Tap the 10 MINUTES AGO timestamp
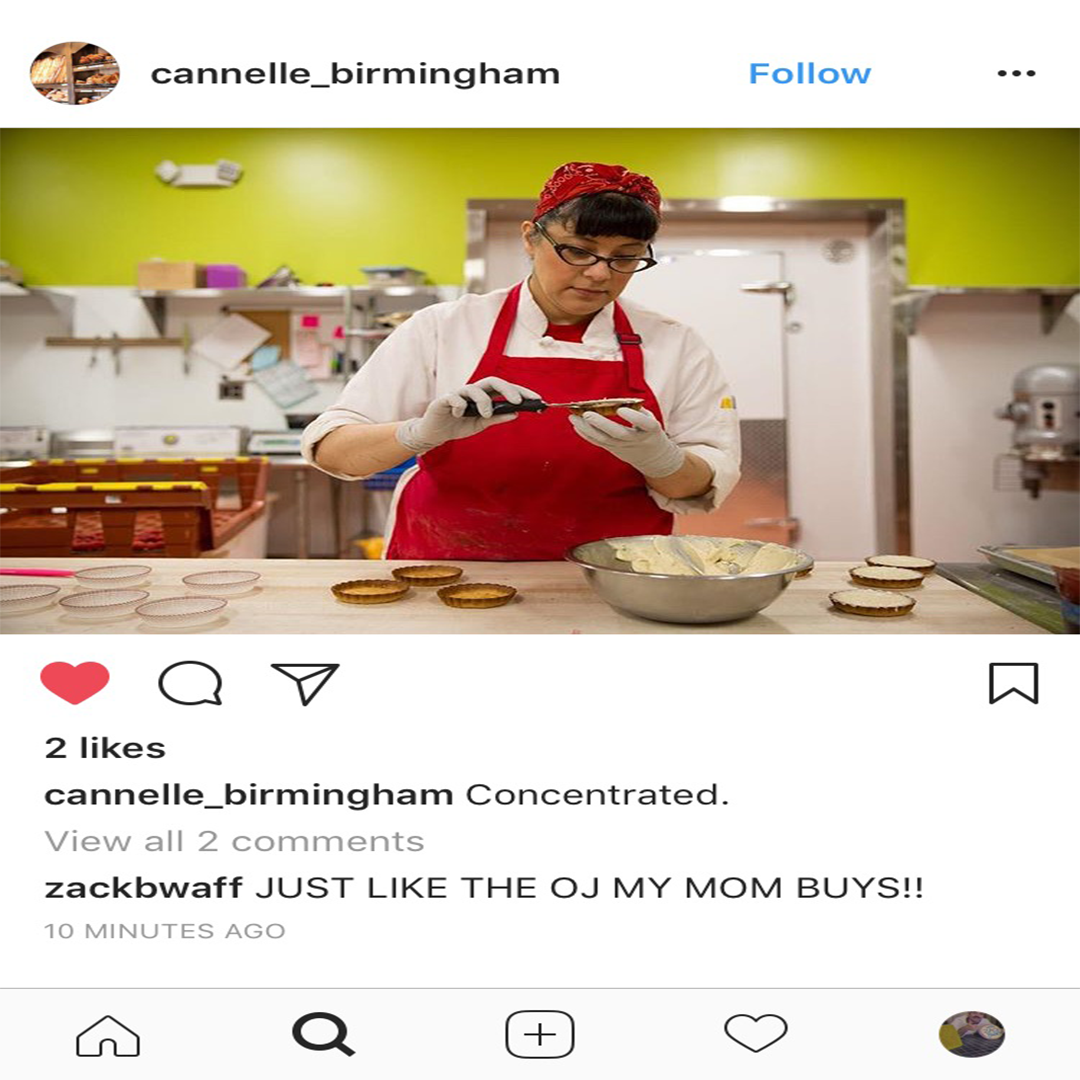 [165, 931]
